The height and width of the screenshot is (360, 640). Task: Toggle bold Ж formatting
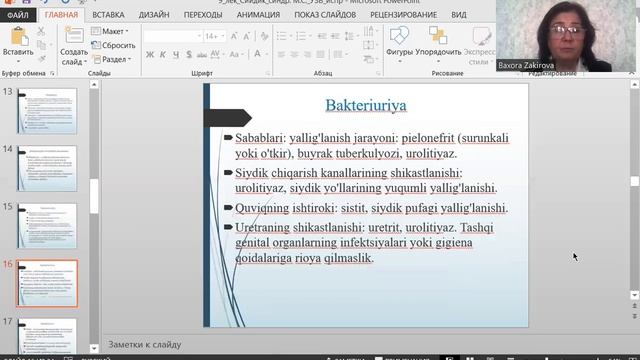[x=150, y=54]
